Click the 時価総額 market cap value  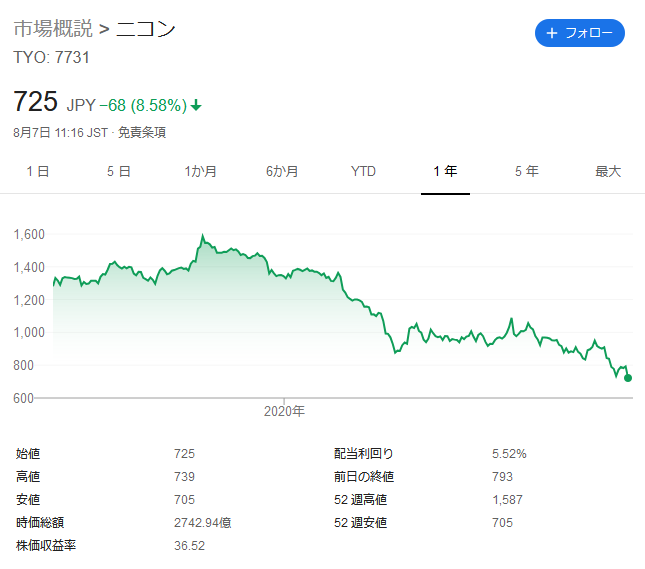[x=204, y=523]
